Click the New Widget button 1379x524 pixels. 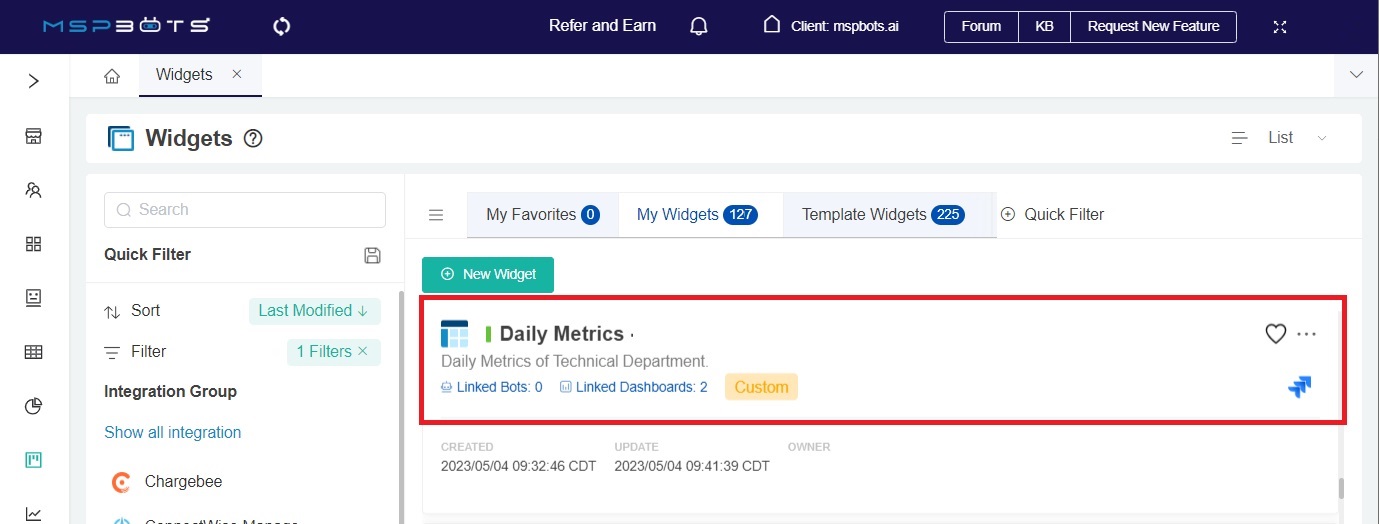point(488,274)
